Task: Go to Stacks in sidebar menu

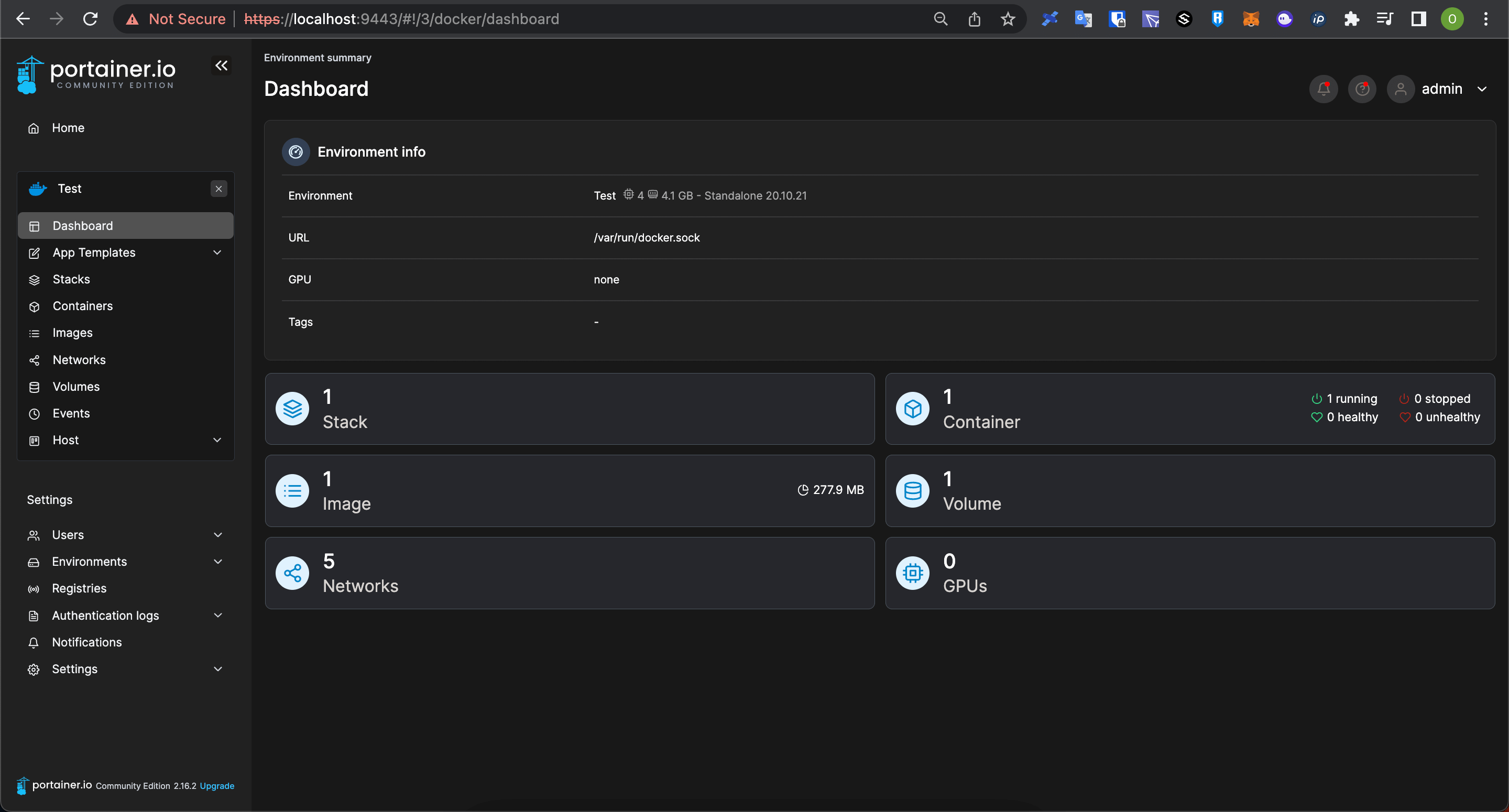Action: 71,279
